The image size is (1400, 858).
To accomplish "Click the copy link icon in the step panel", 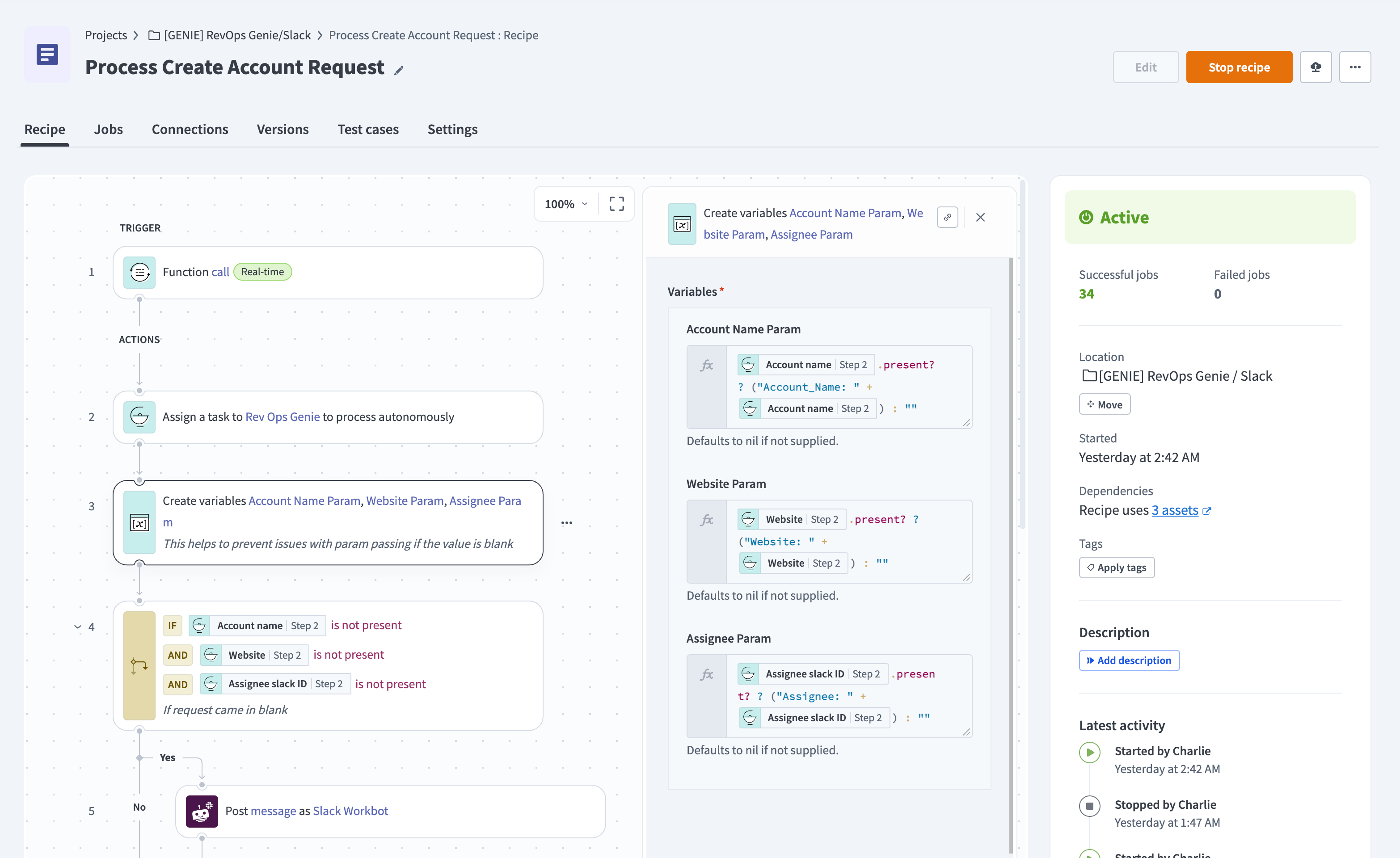I will [947, 217].
